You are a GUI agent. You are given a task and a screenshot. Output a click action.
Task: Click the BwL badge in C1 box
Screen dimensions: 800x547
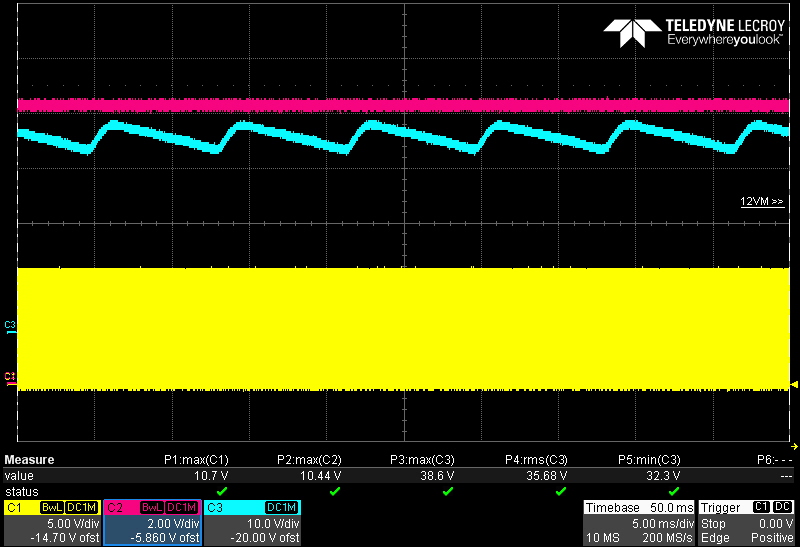pyautogui.click(x=52, y=508)
